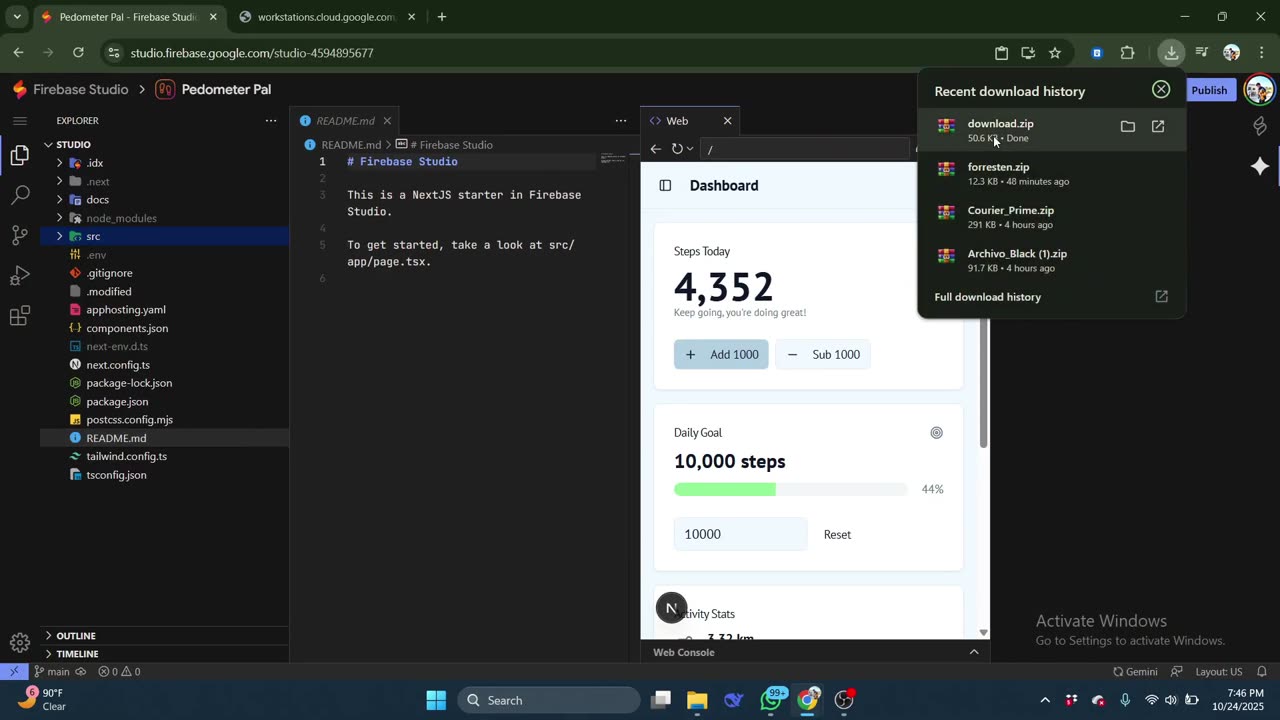This screenshot has width=1280, height=720.
Task: Go back in the web preview
Action: [656, 149]
